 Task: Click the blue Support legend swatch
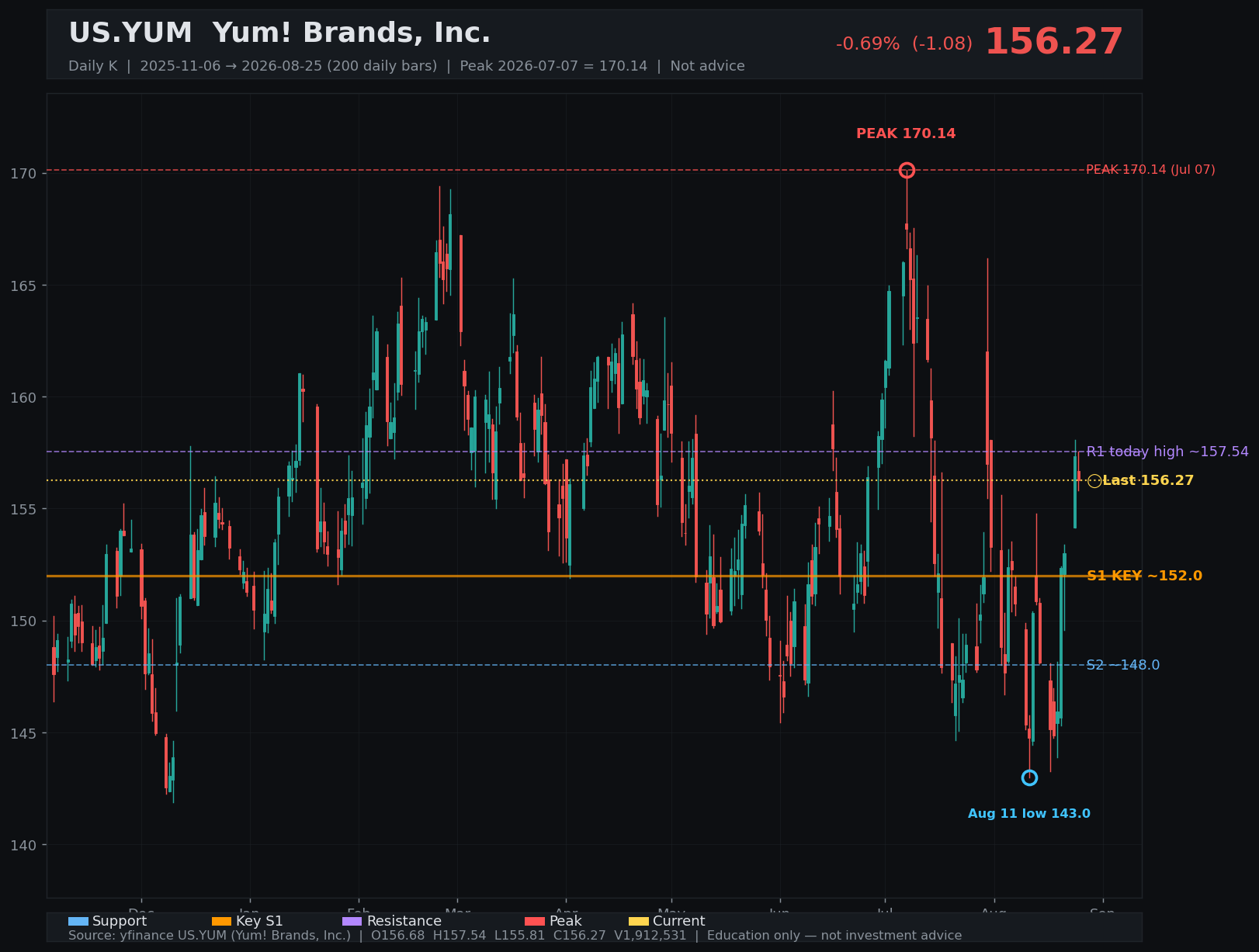(x=78, y=921)
